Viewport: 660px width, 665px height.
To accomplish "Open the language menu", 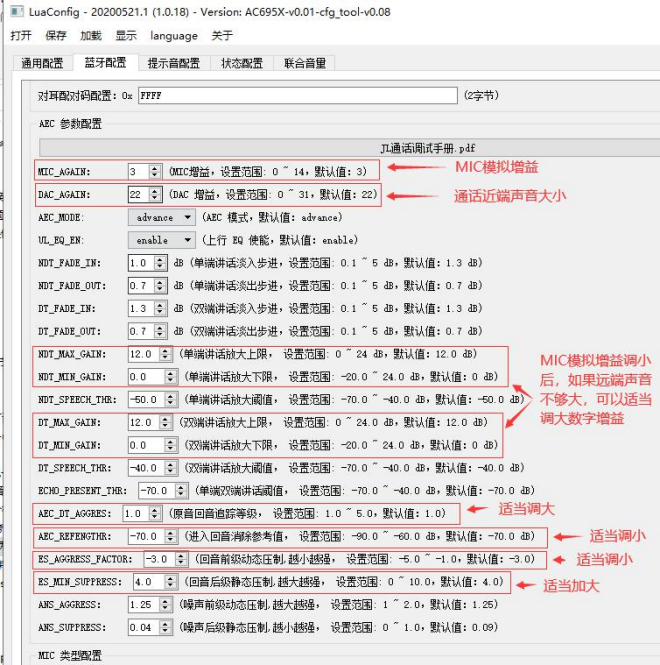I will (x=174, y=36).
